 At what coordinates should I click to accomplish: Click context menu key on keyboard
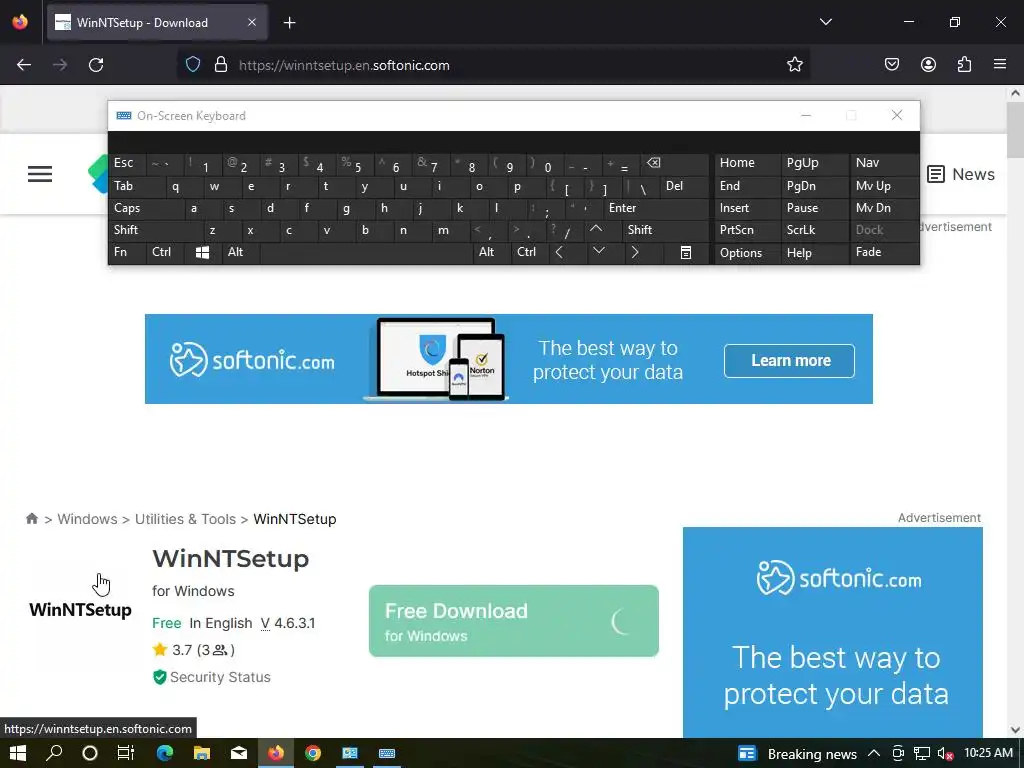coord(686,253)
